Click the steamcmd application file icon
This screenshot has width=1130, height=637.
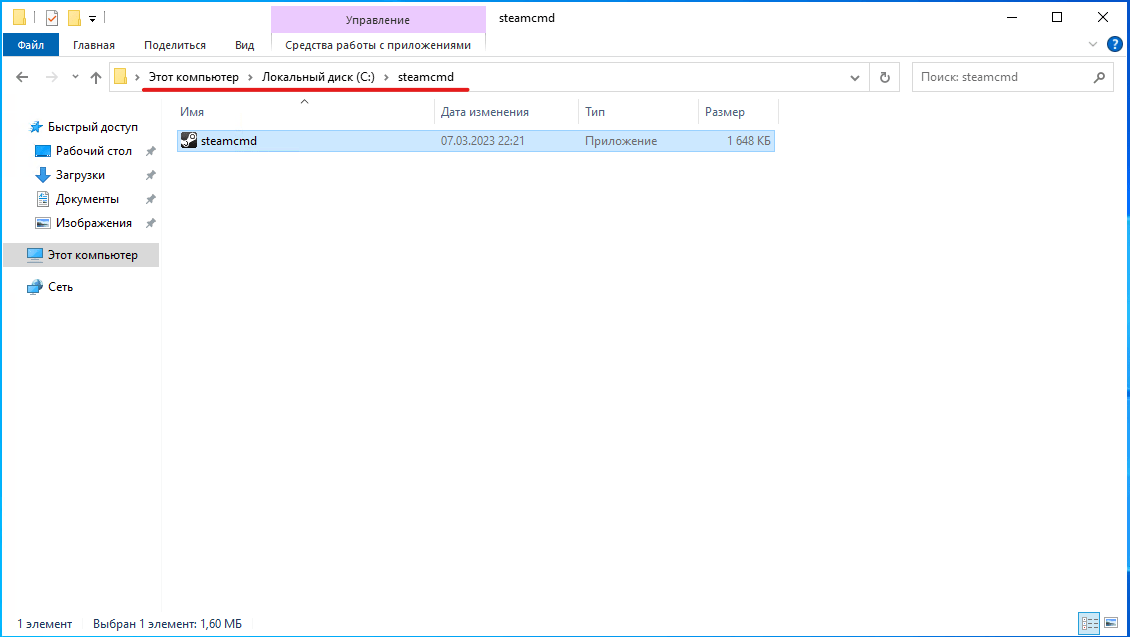click(189, 141)
